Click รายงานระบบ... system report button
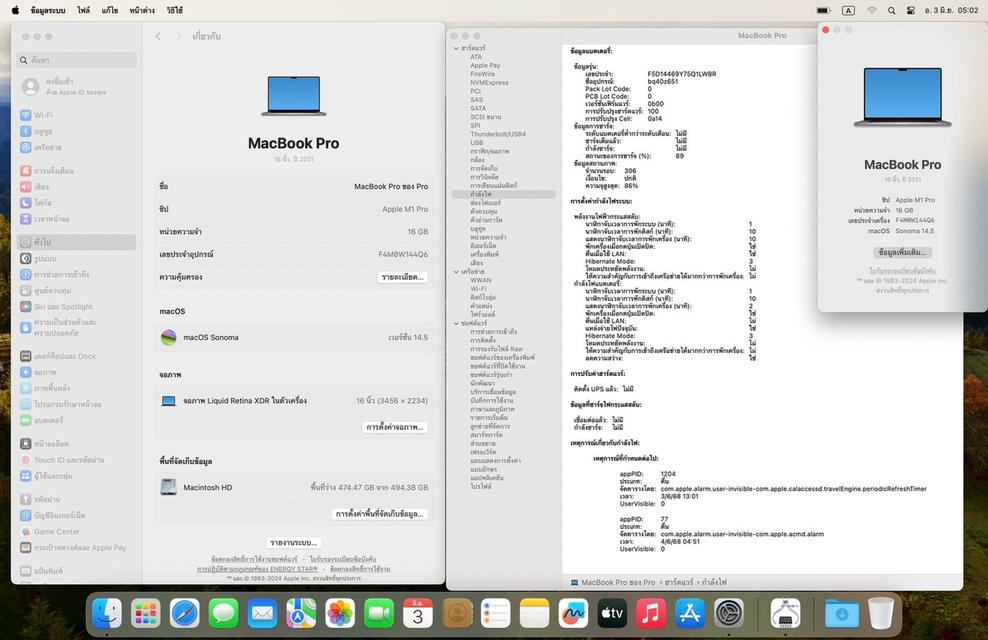 (x=294, y=542)
